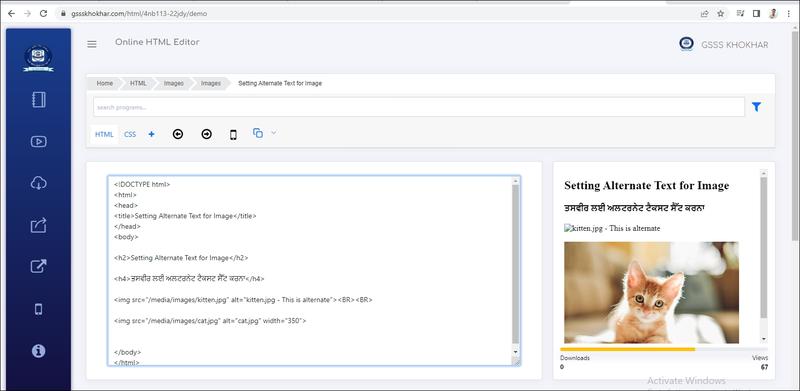This screenshot has height=391, width=800.
Task: Click the yellow progress bar under preview
Action: pyautogui.click(x=628, y=349)
